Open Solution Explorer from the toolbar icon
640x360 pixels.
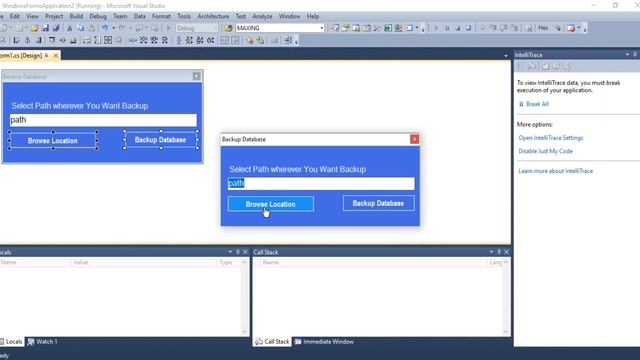335,28
